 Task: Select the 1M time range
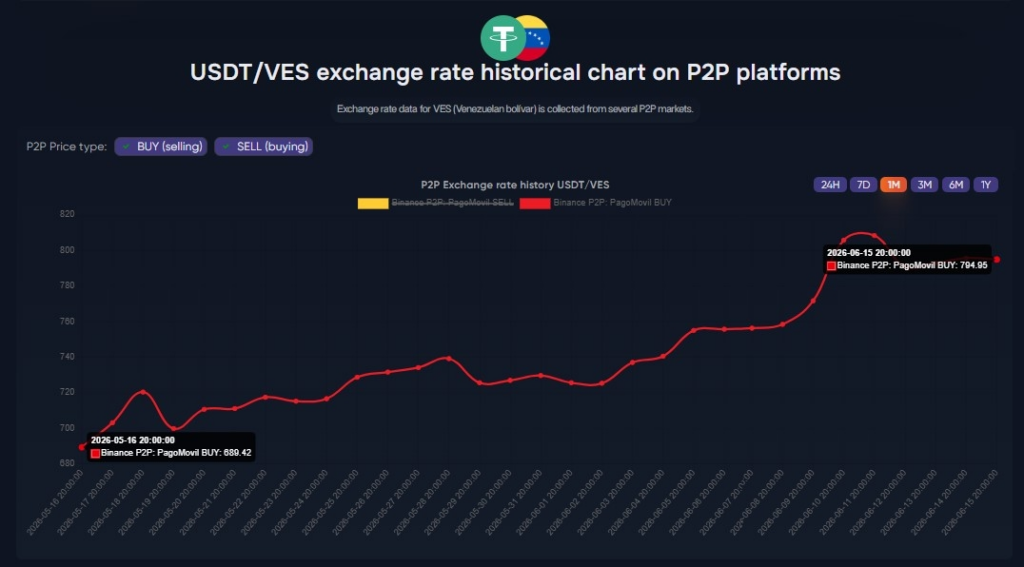(x=893, y=185)
